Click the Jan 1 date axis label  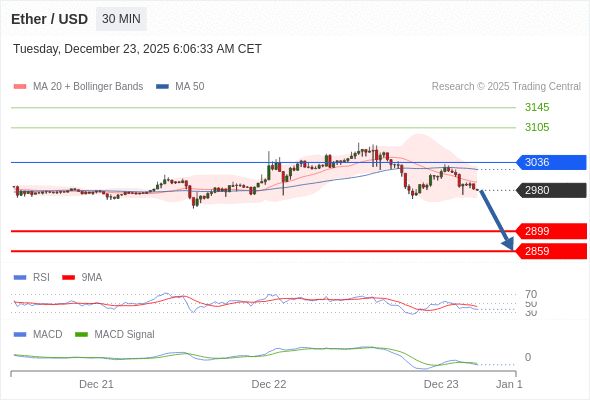click(509, 384)
